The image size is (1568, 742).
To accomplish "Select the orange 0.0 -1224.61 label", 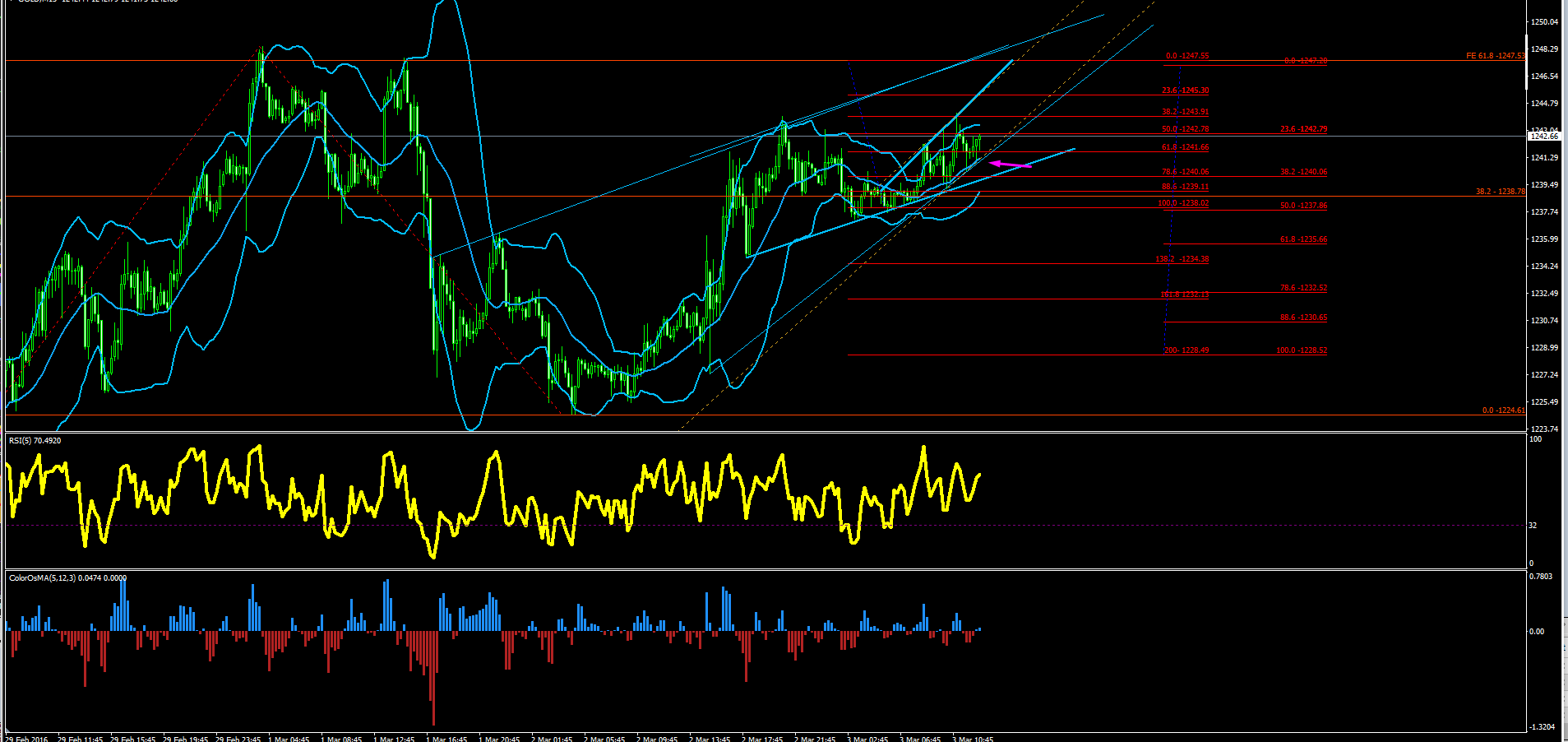I will [x=1504, y=410].
